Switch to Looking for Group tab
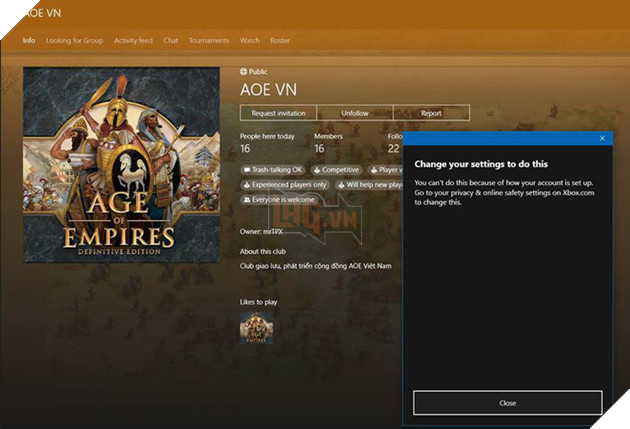The image size is (630, 429). tap(74, 41)
